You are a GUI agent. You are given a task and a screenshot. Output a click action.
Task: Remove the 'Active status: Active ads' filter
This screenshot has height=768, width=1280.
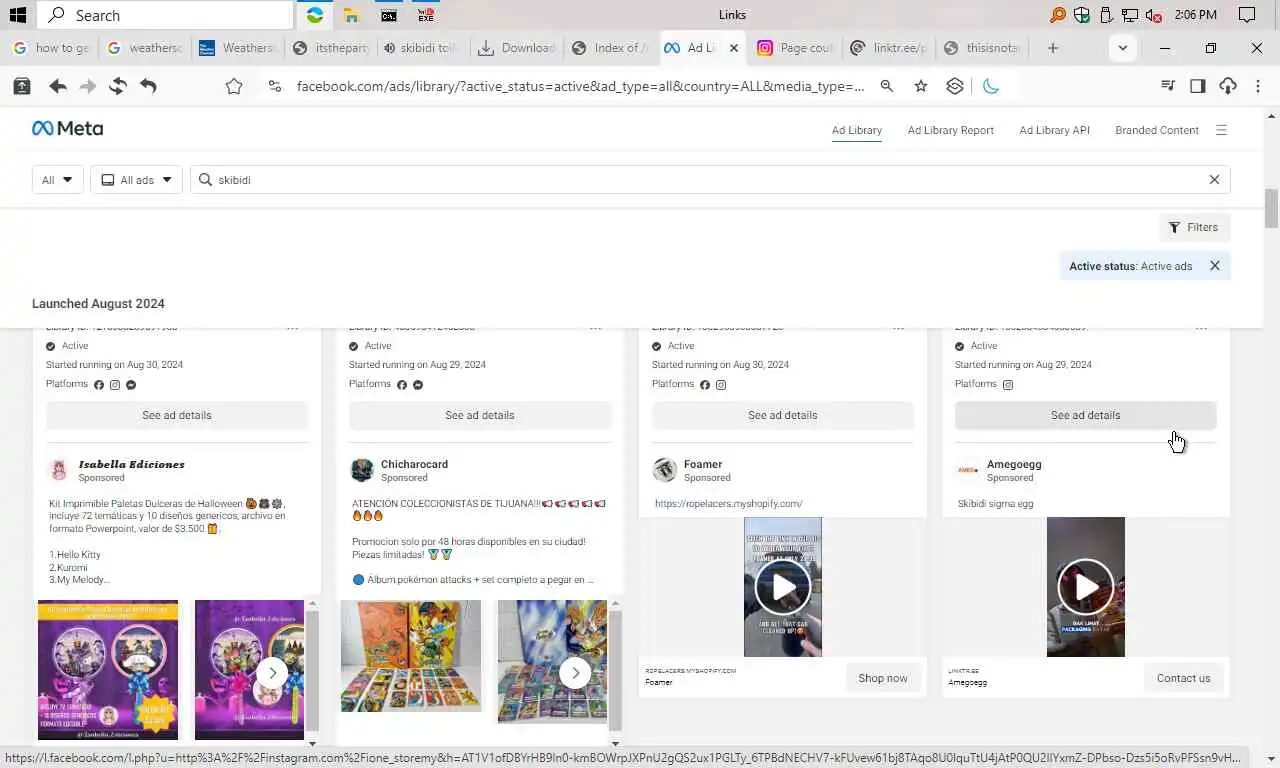pos(1215,266)
